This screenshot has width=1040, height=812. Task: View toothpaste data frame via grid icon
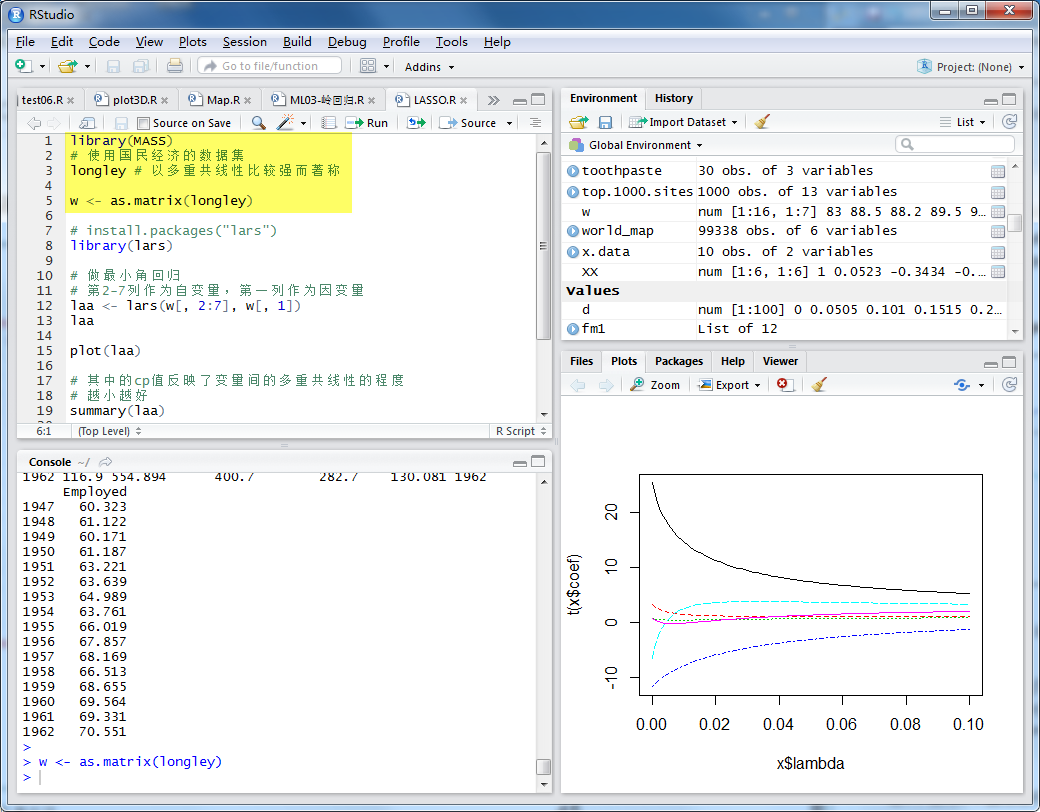point(997,171)
